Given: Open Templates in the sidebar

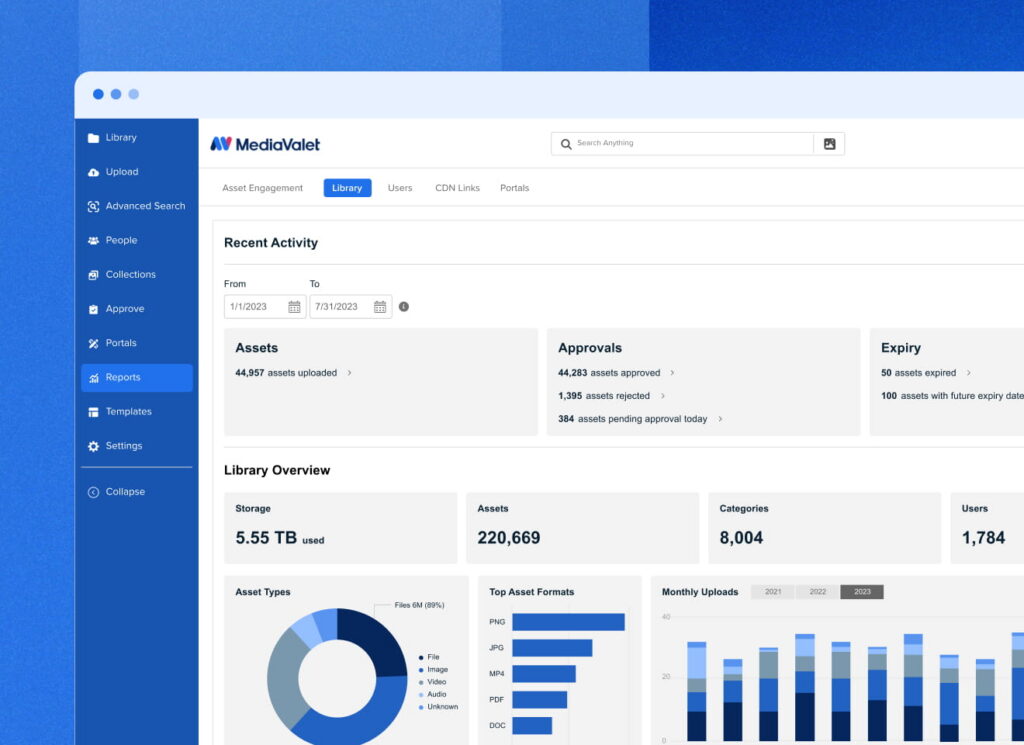Looking at the screenshot, I should point(129,412).
